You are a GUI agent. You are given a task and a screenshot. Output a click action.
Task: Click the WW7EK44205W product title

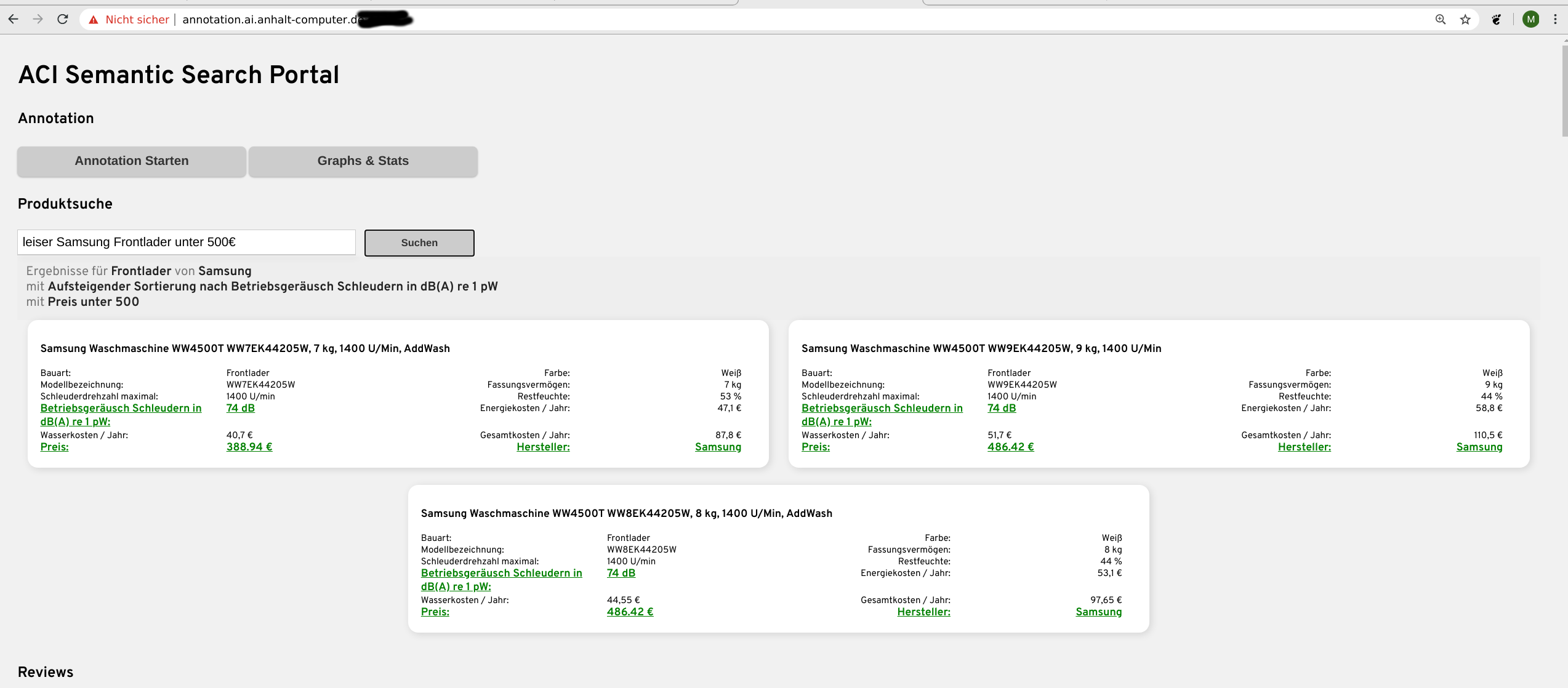coord(245,348)
